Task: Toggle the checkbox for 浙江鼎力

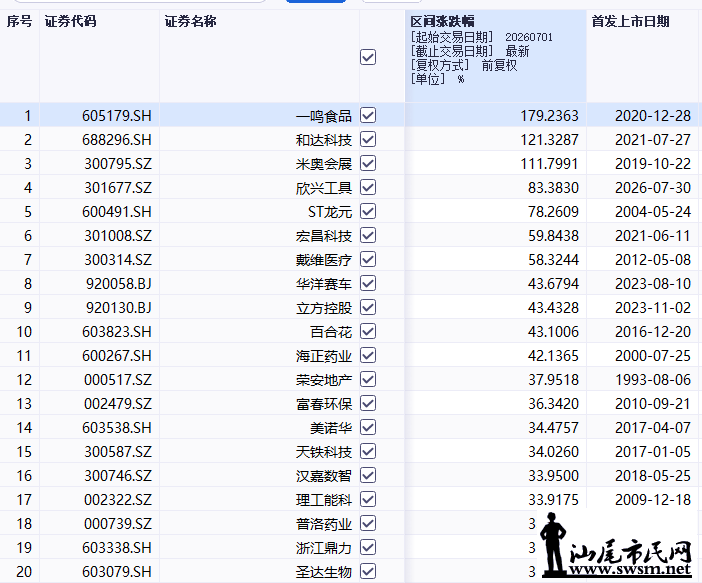Action: (368, 548)
